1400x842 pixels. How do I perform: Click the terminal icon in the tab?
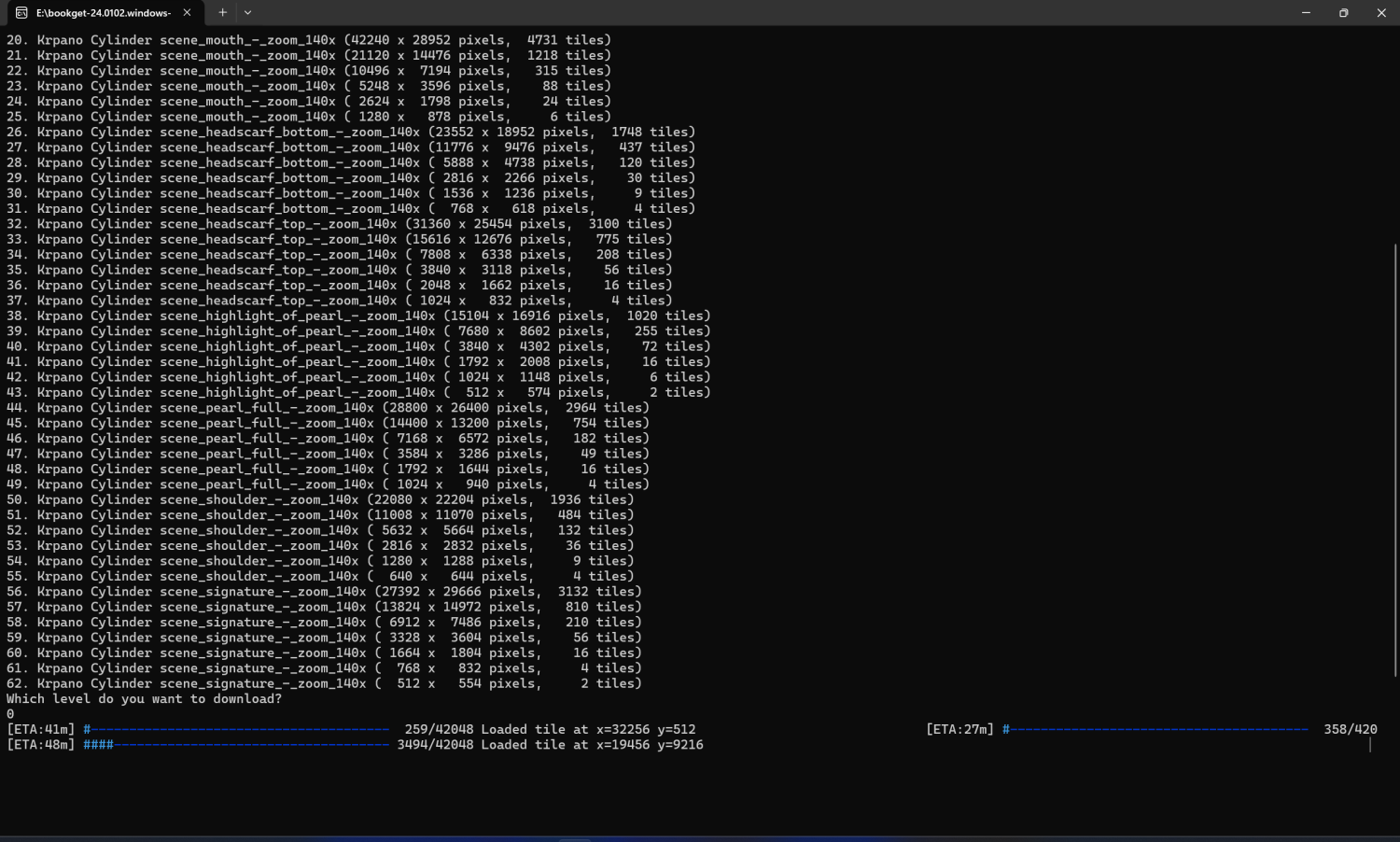pyautogui.click(x=21, y=13)
